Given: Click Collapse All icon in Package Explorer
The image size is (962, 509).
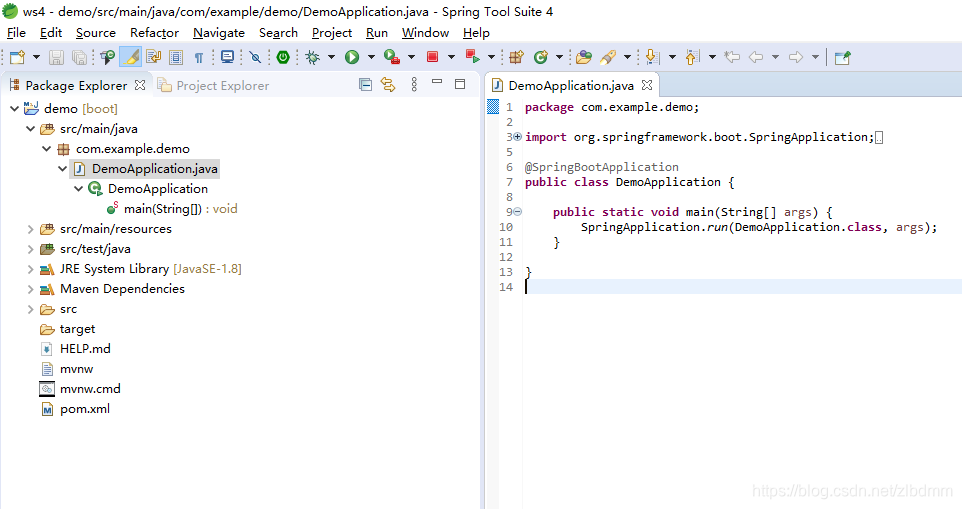Looking at the screenshot, I should tap(365, 85).
